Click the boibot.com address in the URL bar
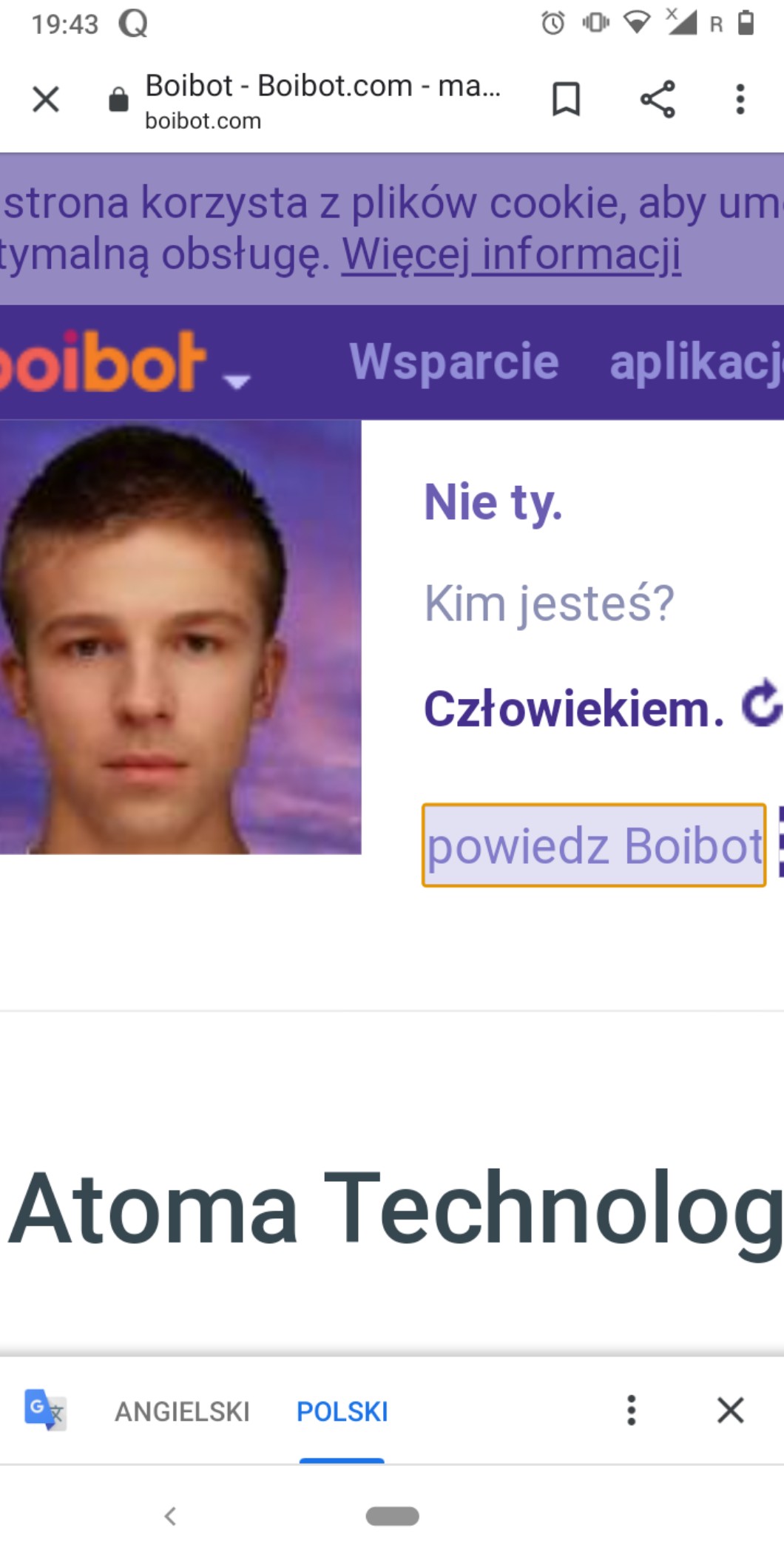This screenshot has height=1568, width=784. pos(203,121)
